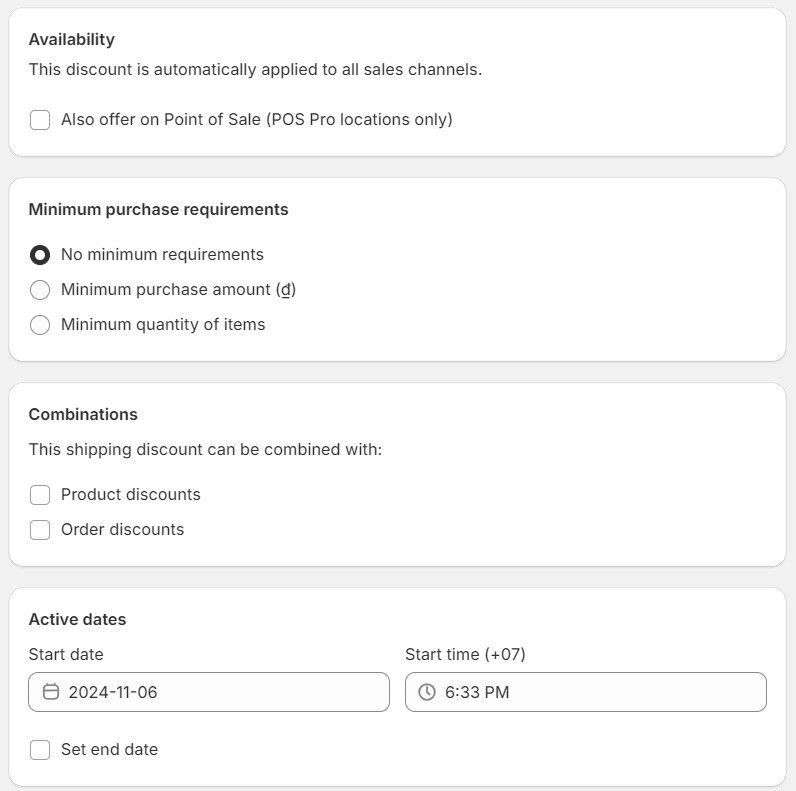Pick the Minimum quantity of items radio
796x791 pixels.
tap(40, 325)
